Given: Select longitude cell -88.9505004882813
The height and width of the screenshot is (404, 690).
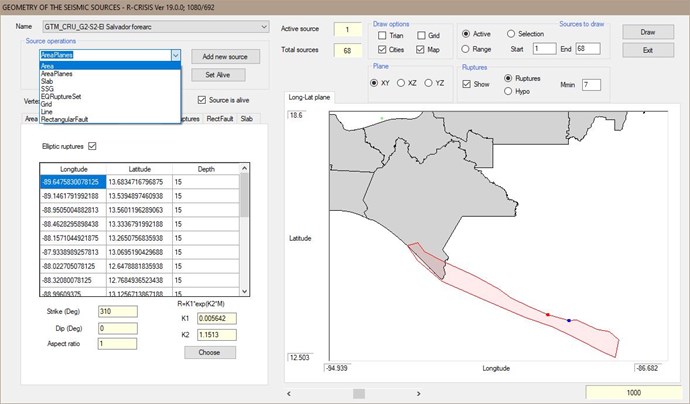Looking at the screenshot, I should click(73, 210).
